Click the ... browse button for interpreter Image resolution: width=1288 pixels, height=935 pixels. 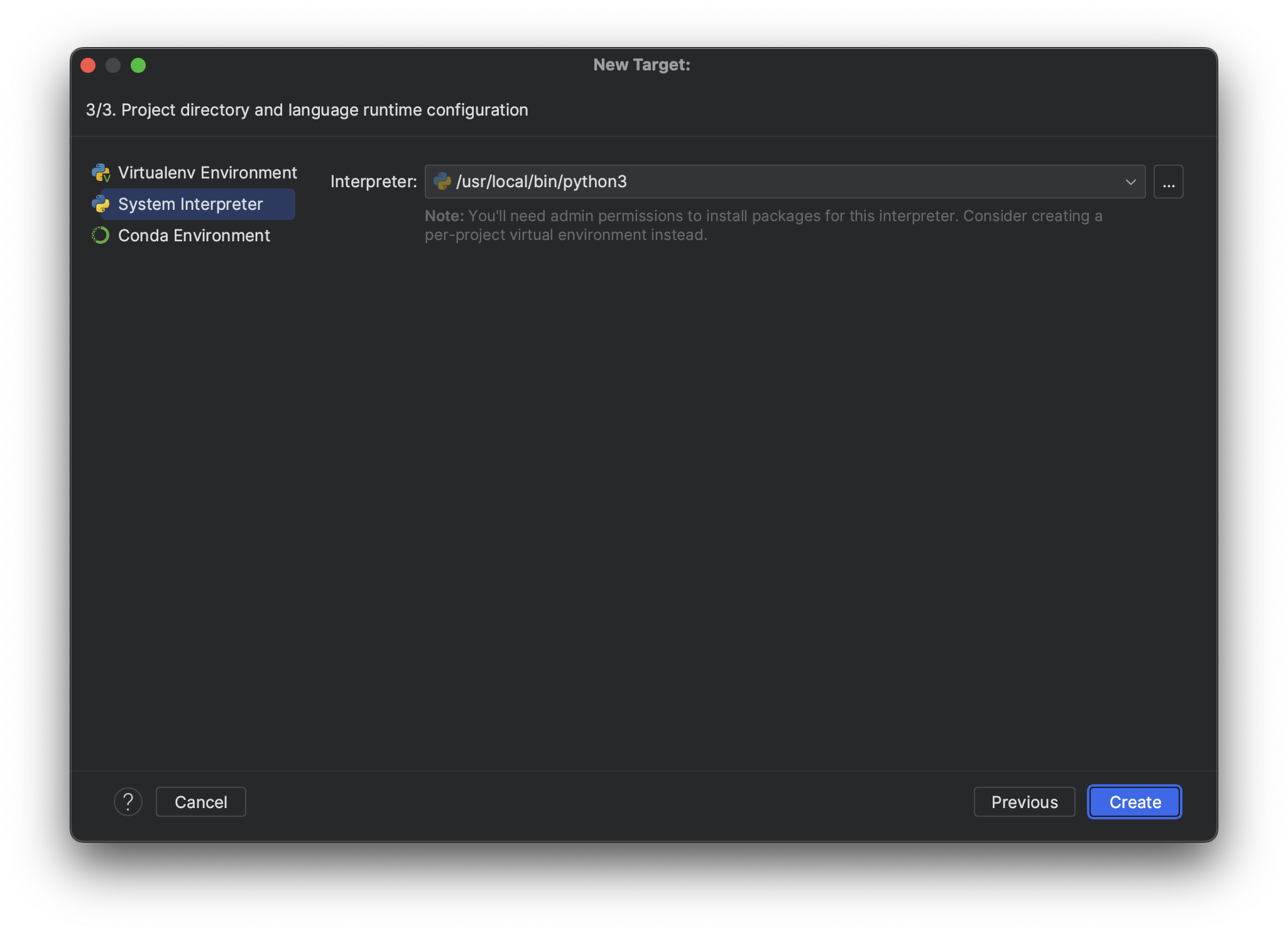point(1169,182)
